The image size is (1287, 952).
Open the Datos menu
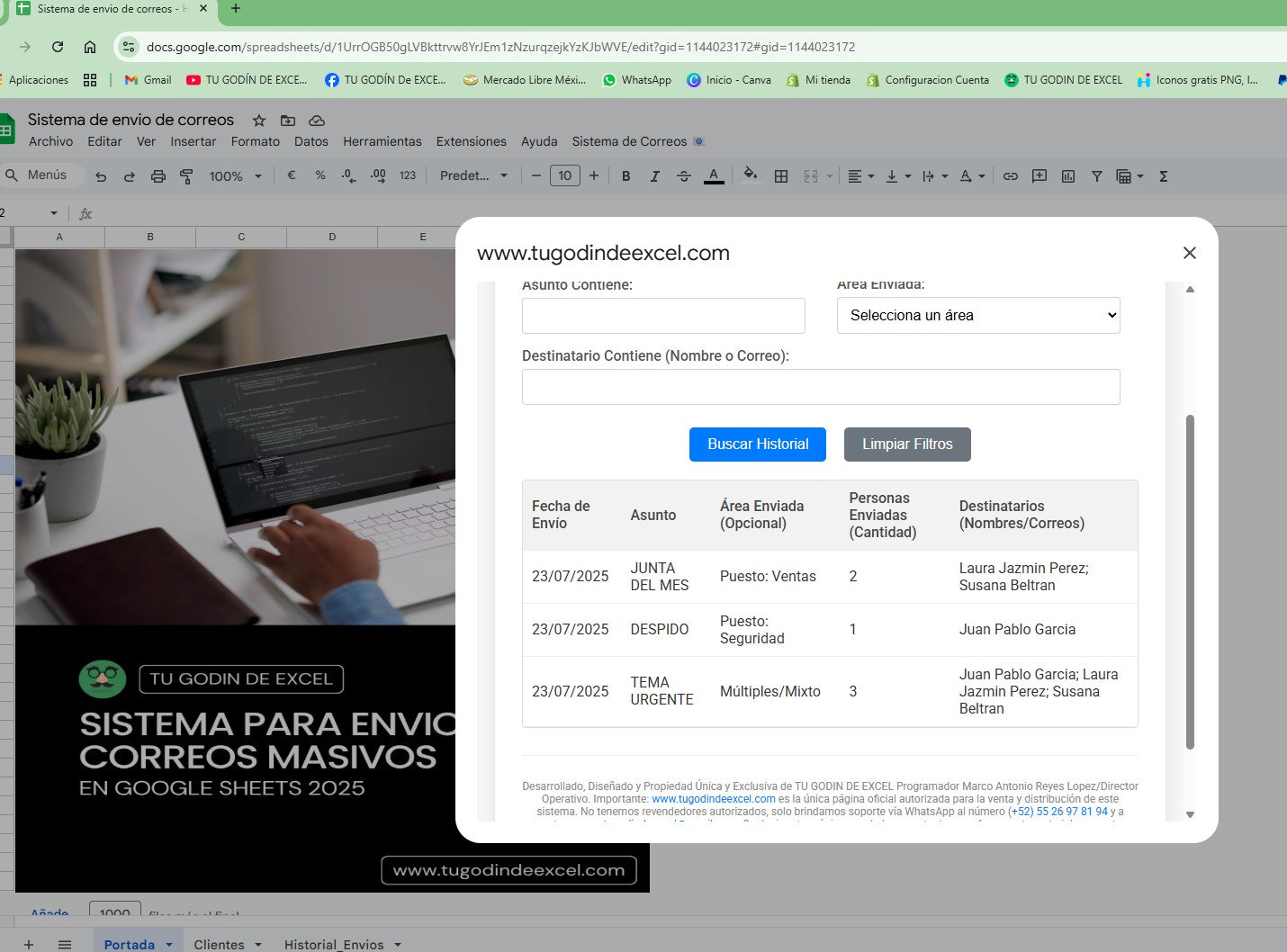click(311, 141)
